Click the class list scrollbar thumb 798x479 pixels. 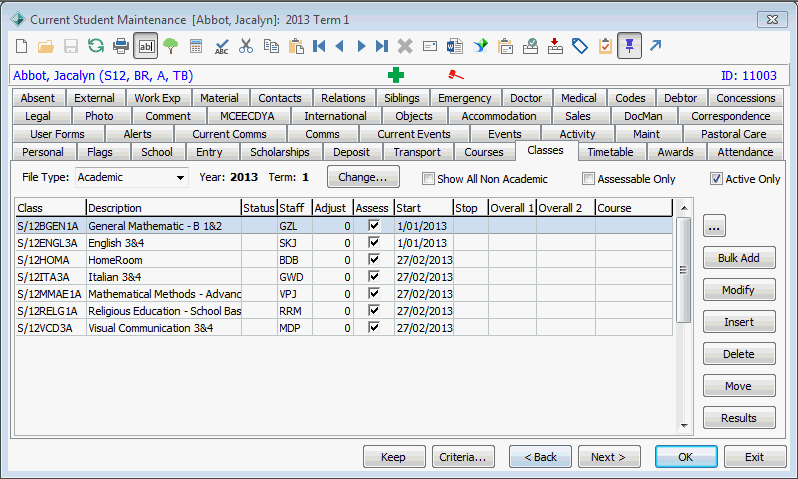click(683, 270)
